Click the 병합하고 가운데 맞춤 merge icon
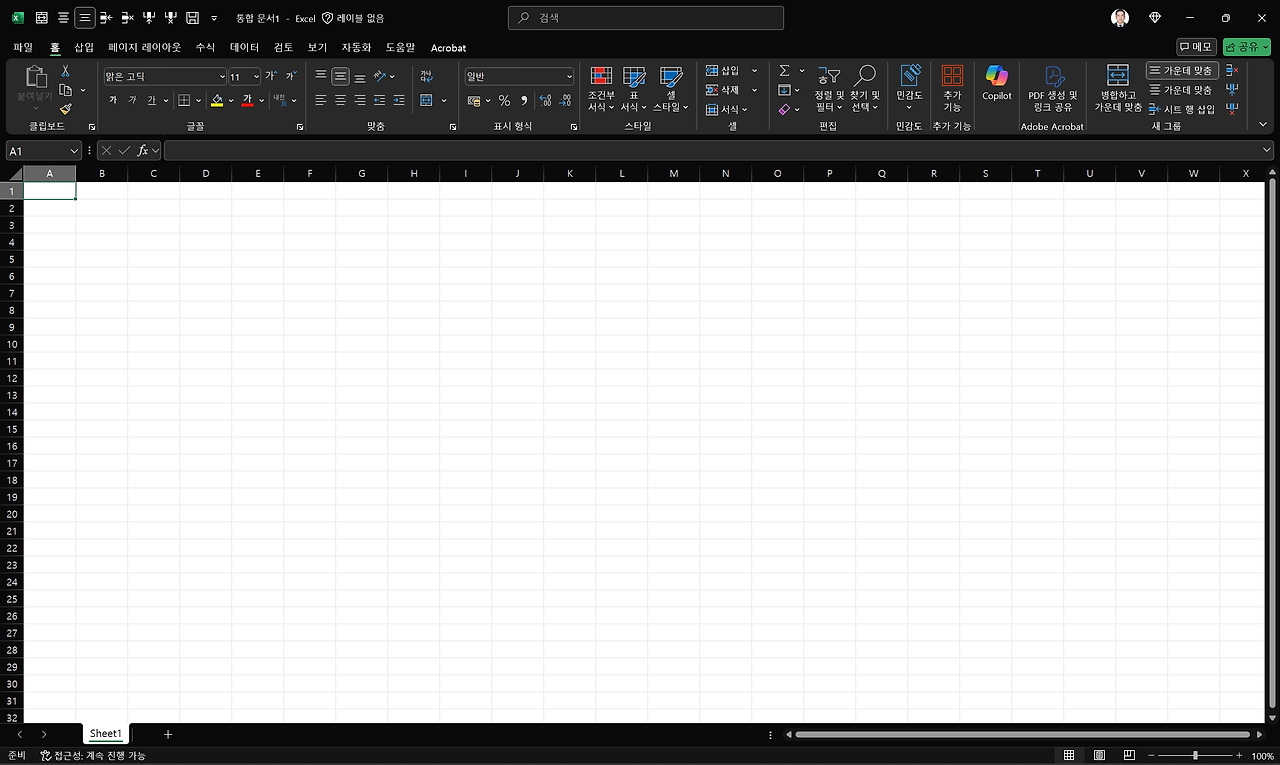Image resolution: width=1280 pixels, height=765 pixels. 1118,88
